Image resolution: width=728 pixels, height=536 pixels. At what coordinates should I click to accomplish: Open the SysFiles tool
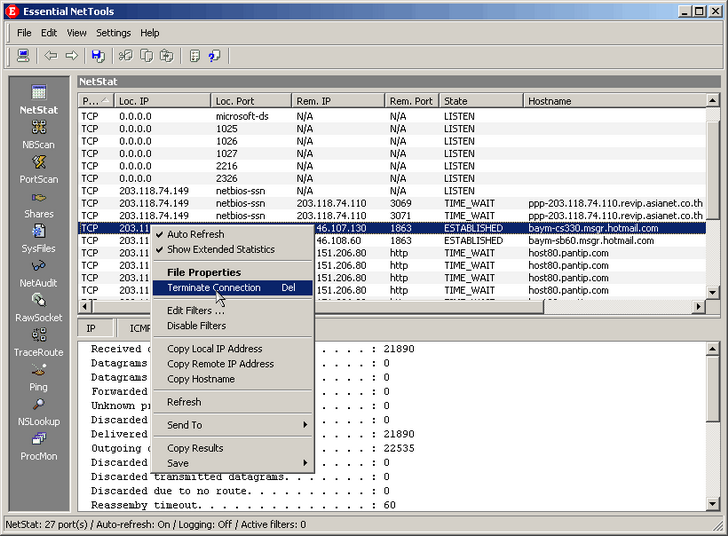point(39,239)
